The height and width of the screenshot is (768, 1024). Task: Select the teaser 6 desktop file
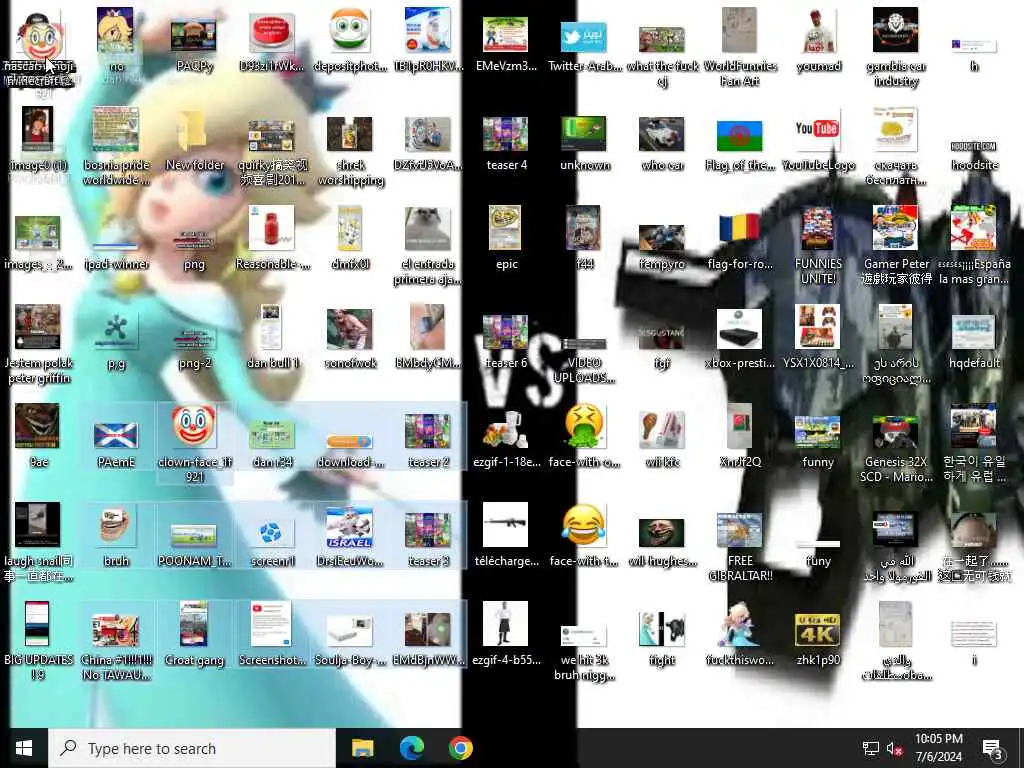(505, 341)
